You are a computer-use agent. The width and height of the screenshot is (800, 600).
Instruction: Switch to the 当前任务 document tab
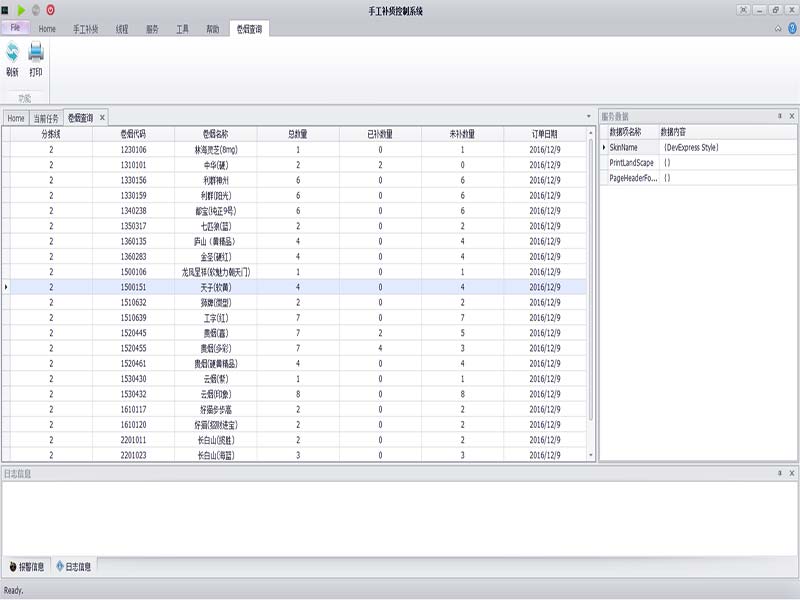point(46,118)
